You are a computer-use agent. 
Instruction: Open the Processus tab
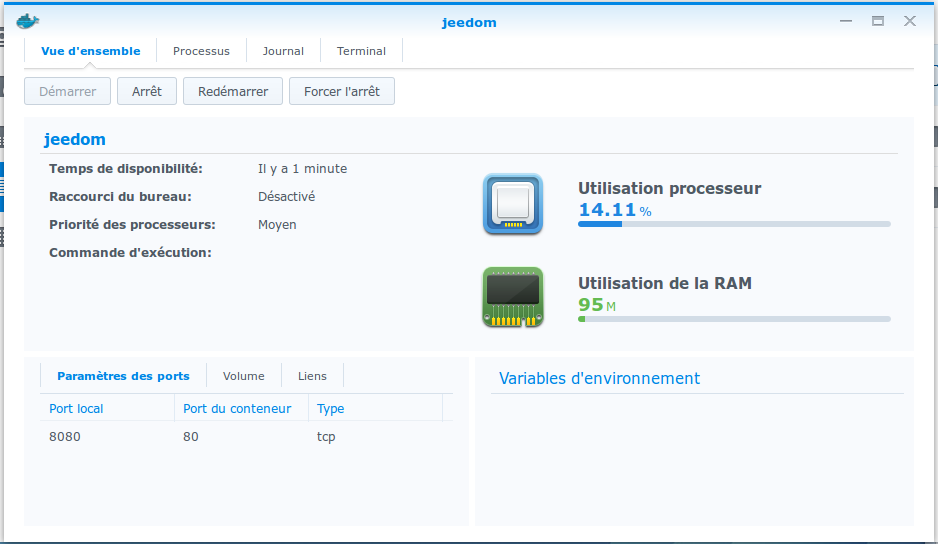coord(201,51)
